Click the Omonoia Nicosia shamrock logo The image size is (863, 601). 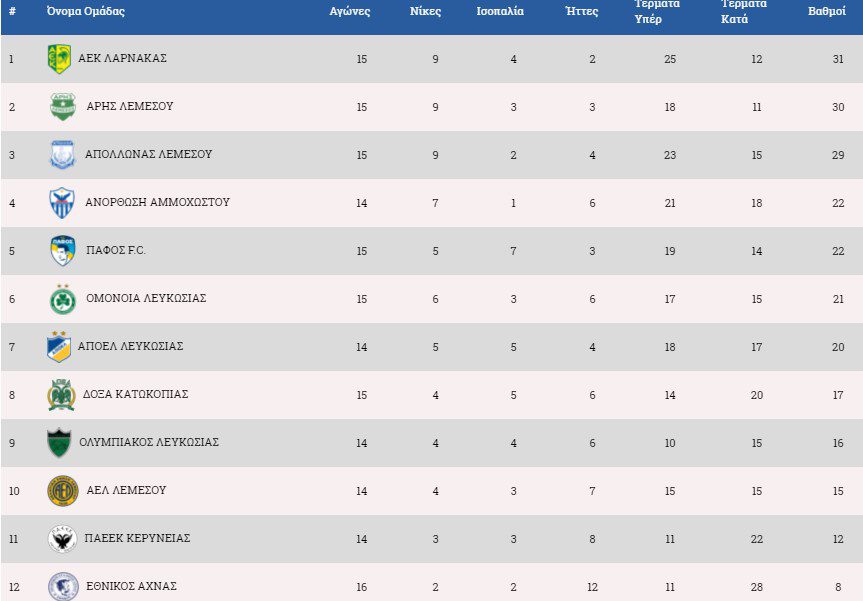(62, 299)
